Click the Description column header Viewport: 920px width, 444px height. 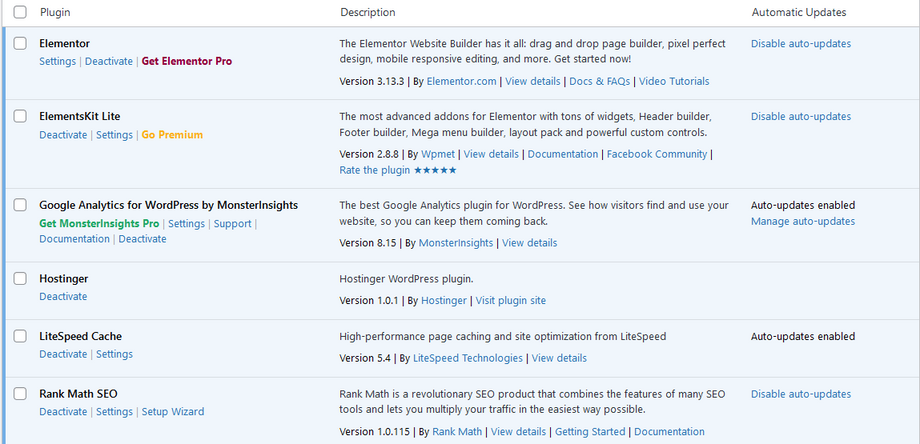click(368, 12)
